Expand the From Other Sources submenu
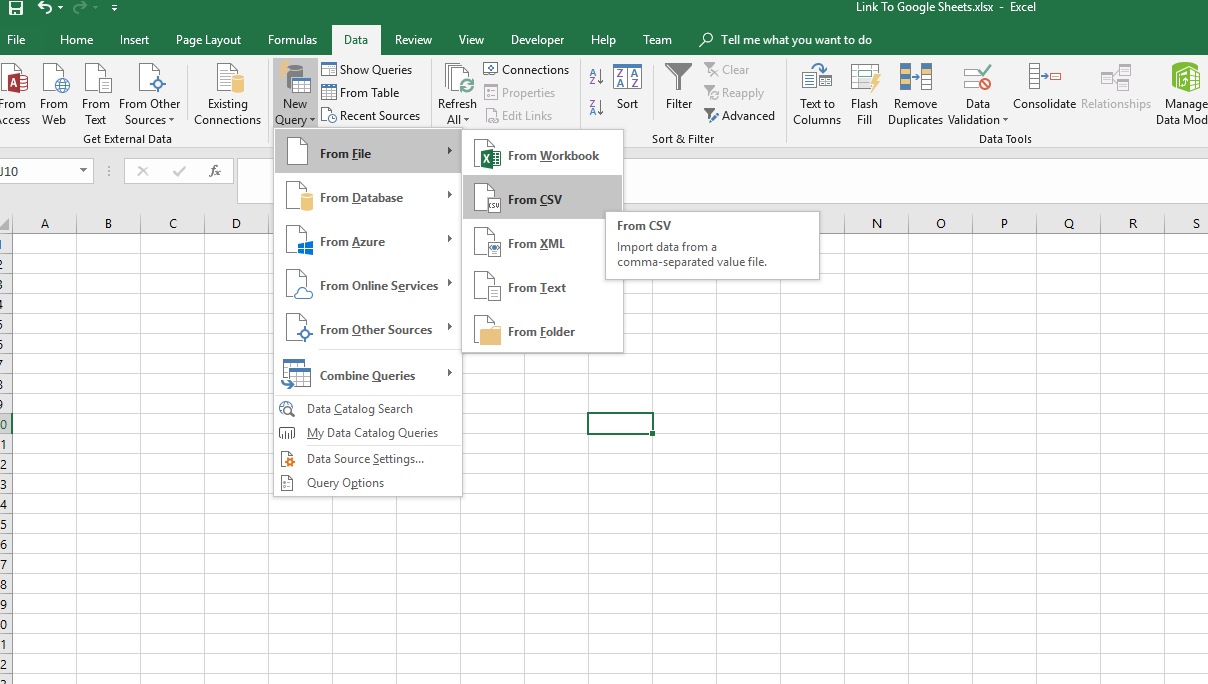 [367, 329]
